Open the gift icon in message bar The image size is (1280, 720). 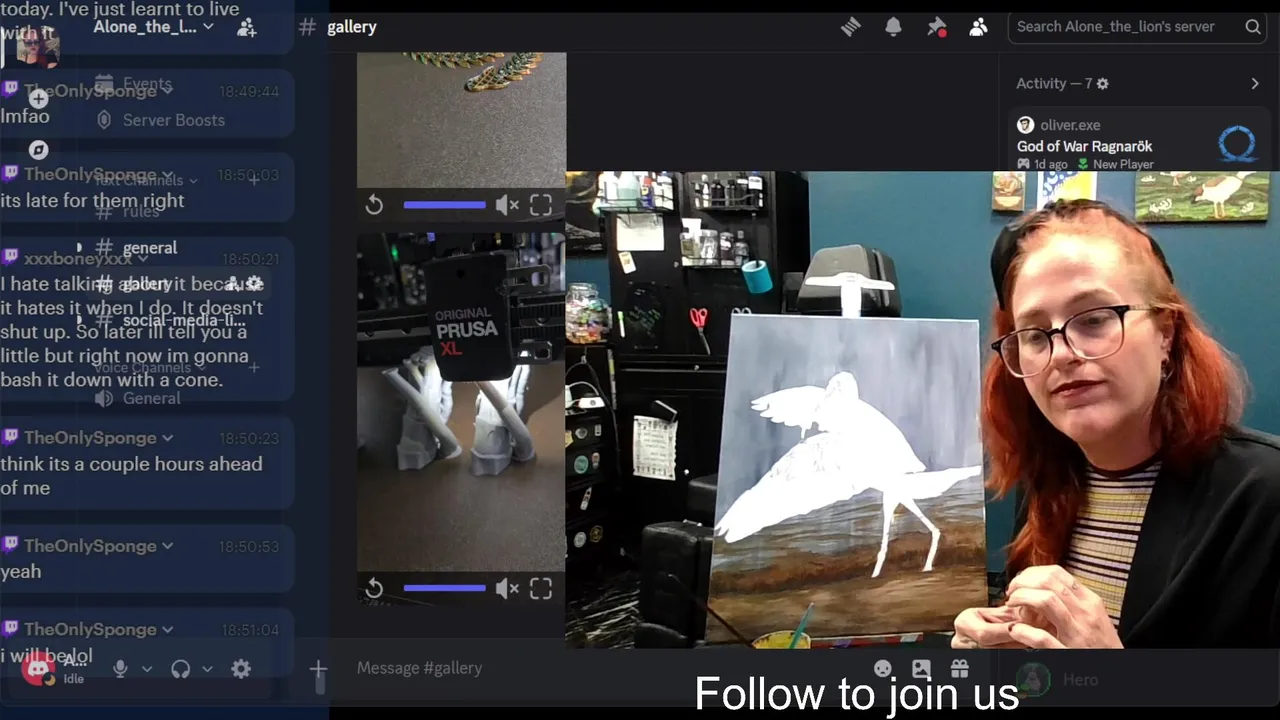click(x=960, y=669)
